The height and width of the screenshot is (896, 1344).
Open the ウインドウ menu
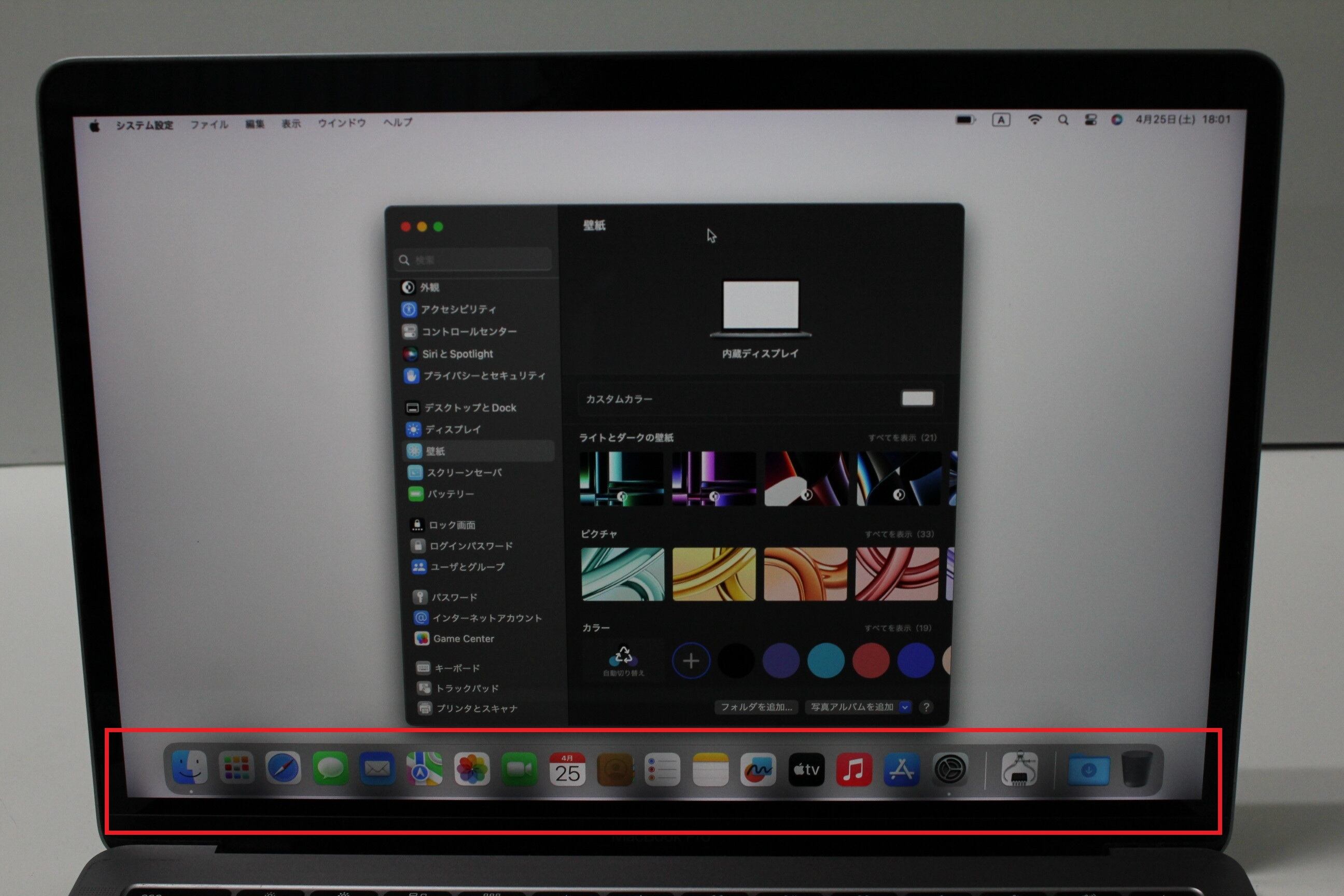click(x=342, y=123)
